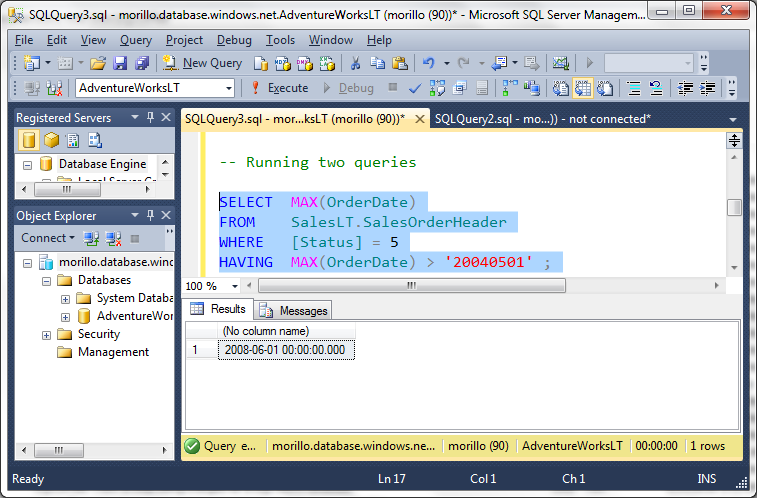Image resolution: width=757 pixels, height=498 pixels.
Task: Click the Database Engine Query icon
Action: [x=261, y=63]
